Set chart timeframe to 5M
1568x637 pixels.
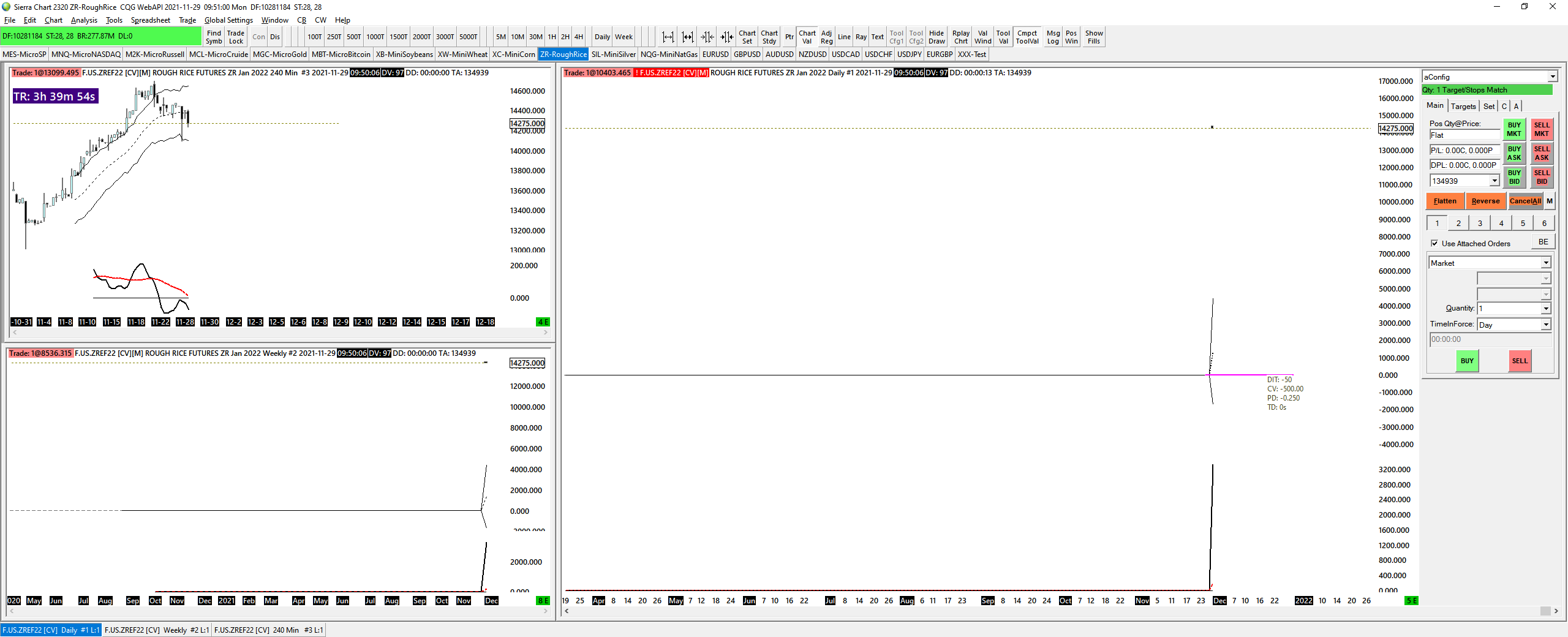[501, 37]
